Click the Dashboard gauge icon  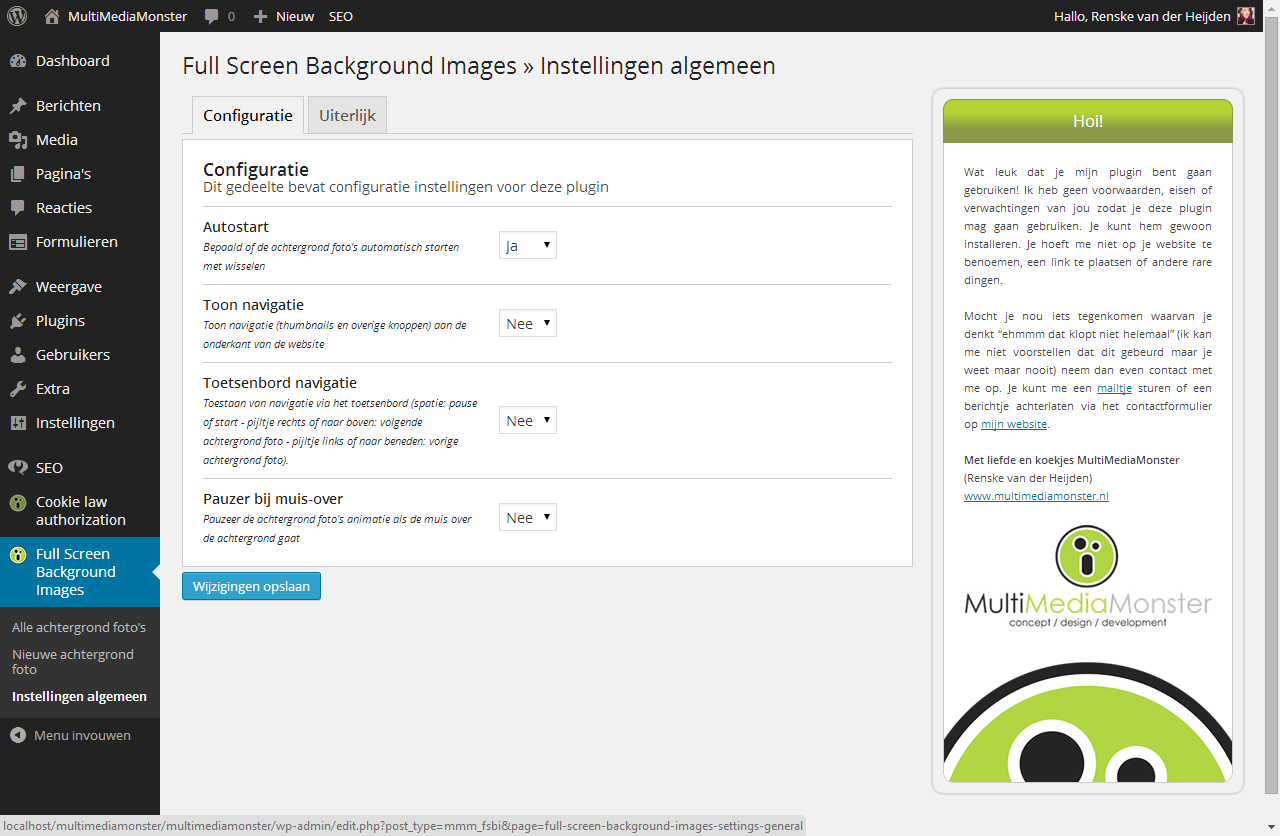[18, 61]
